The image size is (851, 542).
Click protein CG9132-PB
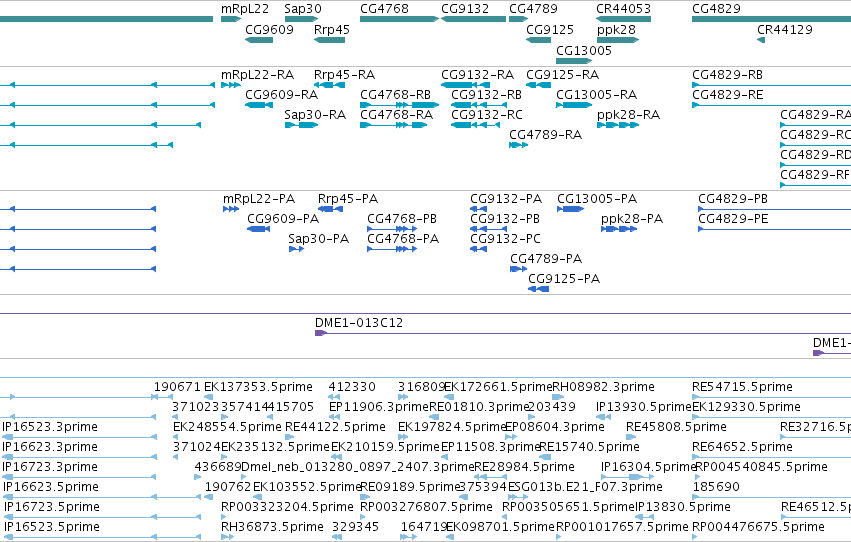coord(488,229)
